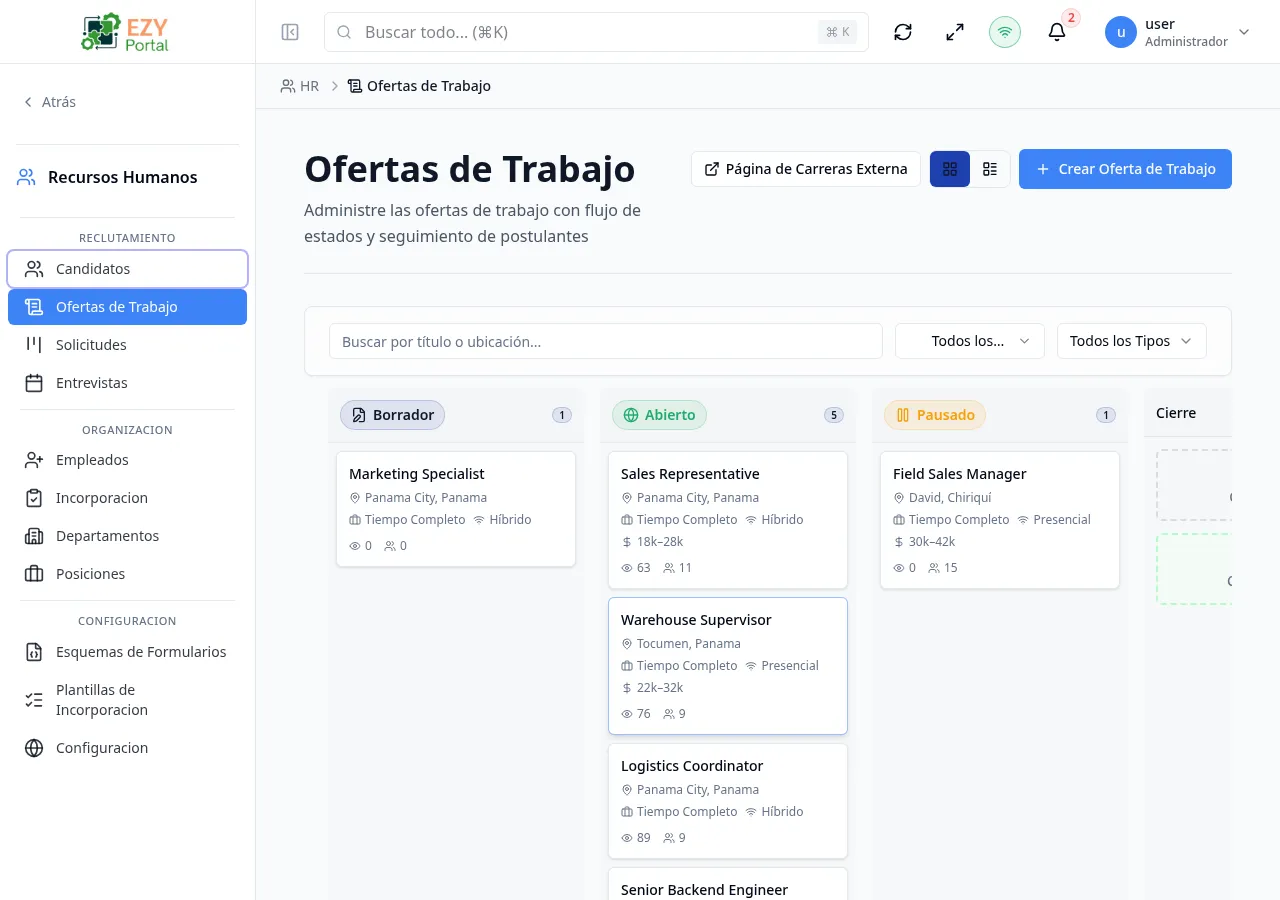Click David, Chiriquí location text
This screenshot has height=900, width=1280.
[950, 498]
